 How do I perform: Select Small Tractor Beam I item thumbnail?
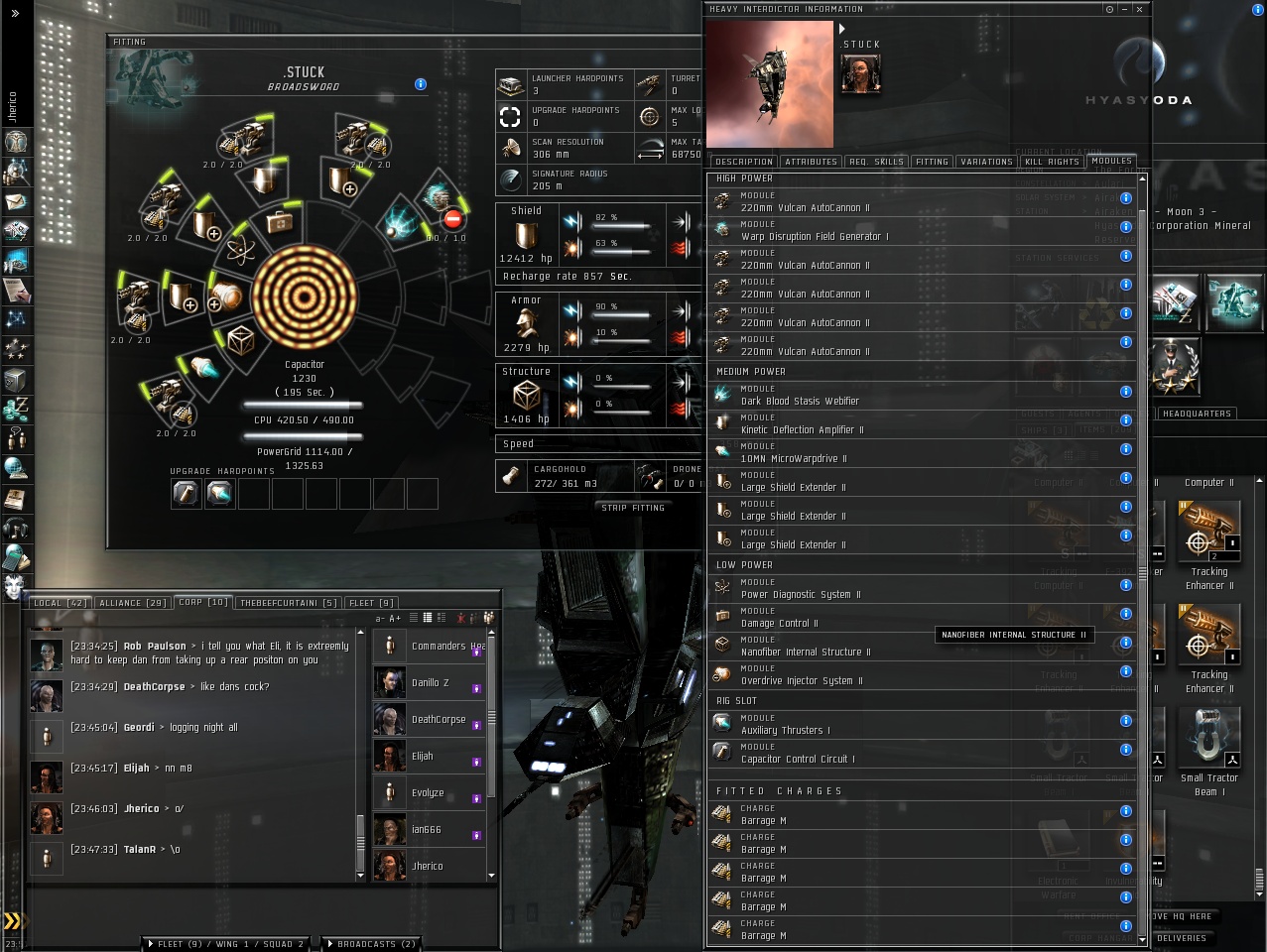click(1209, 739)
